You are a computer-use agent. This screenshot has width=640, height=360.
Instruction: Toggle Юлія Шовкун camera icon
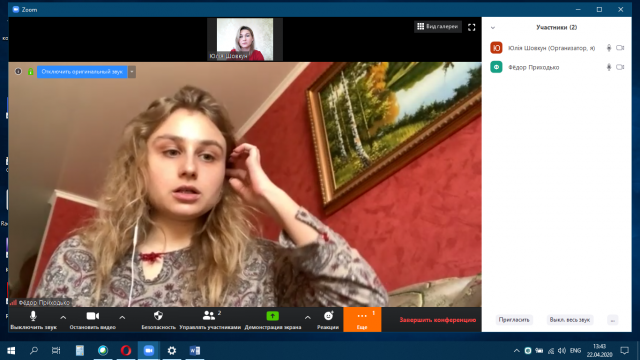pos(620,48)
